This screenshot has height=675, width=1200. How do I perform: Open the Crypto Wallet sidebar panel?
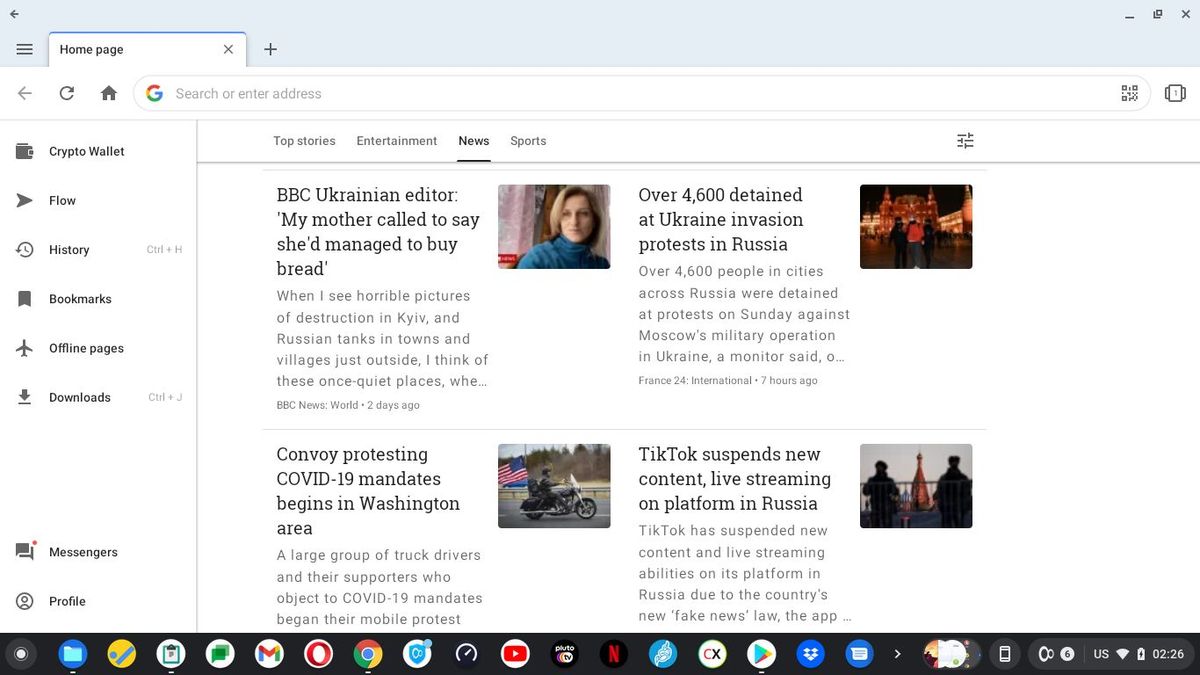86,151
